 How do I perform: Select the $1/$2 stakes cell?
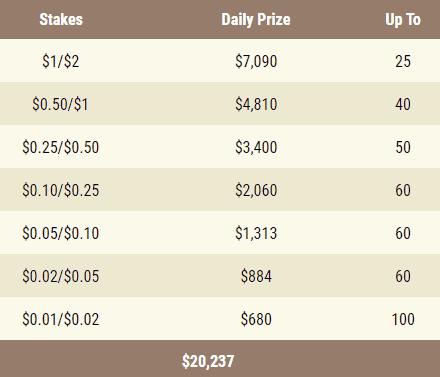click(61, 61)
